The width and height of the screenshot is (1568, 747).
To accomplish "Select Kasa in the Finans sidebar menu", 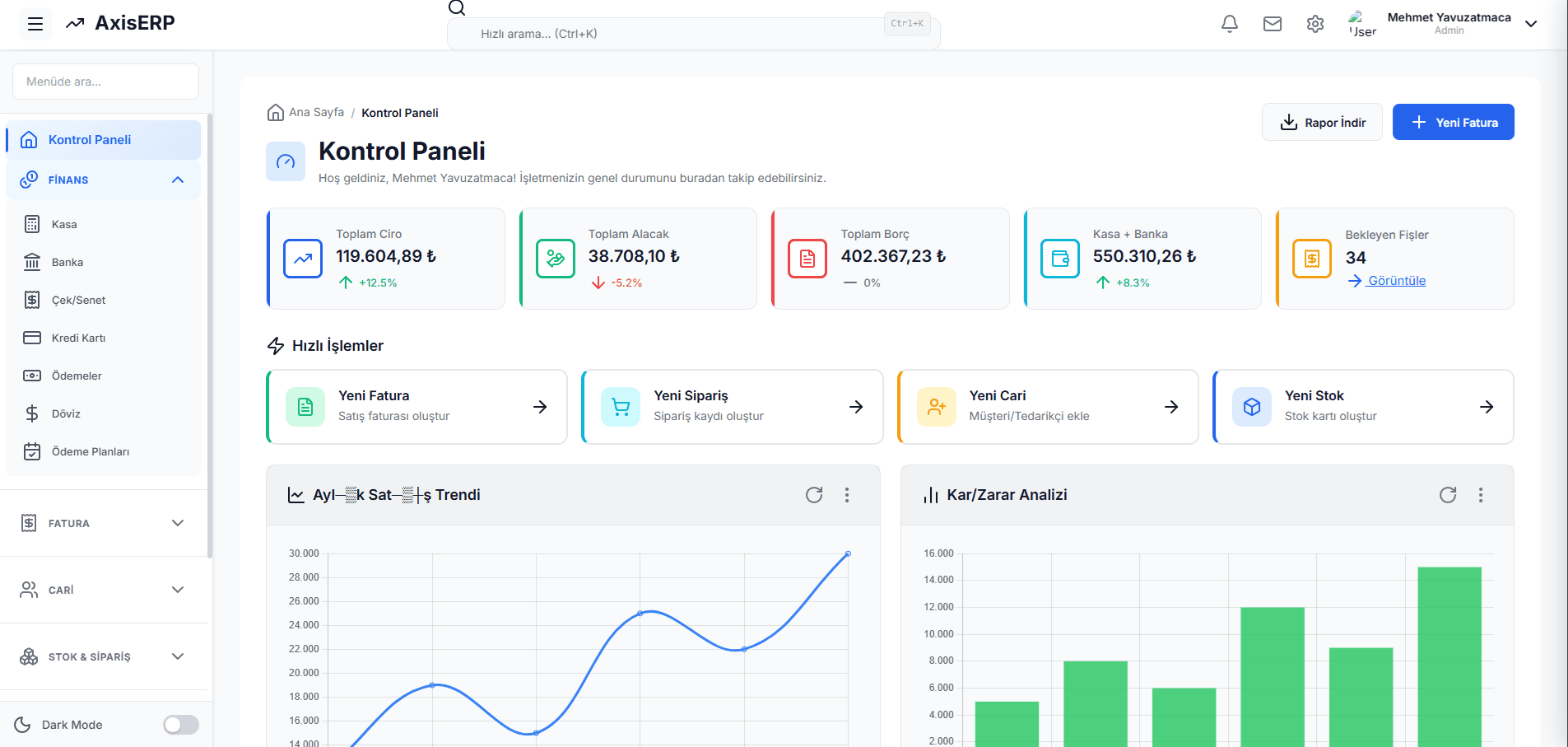I will pos(66,223).
